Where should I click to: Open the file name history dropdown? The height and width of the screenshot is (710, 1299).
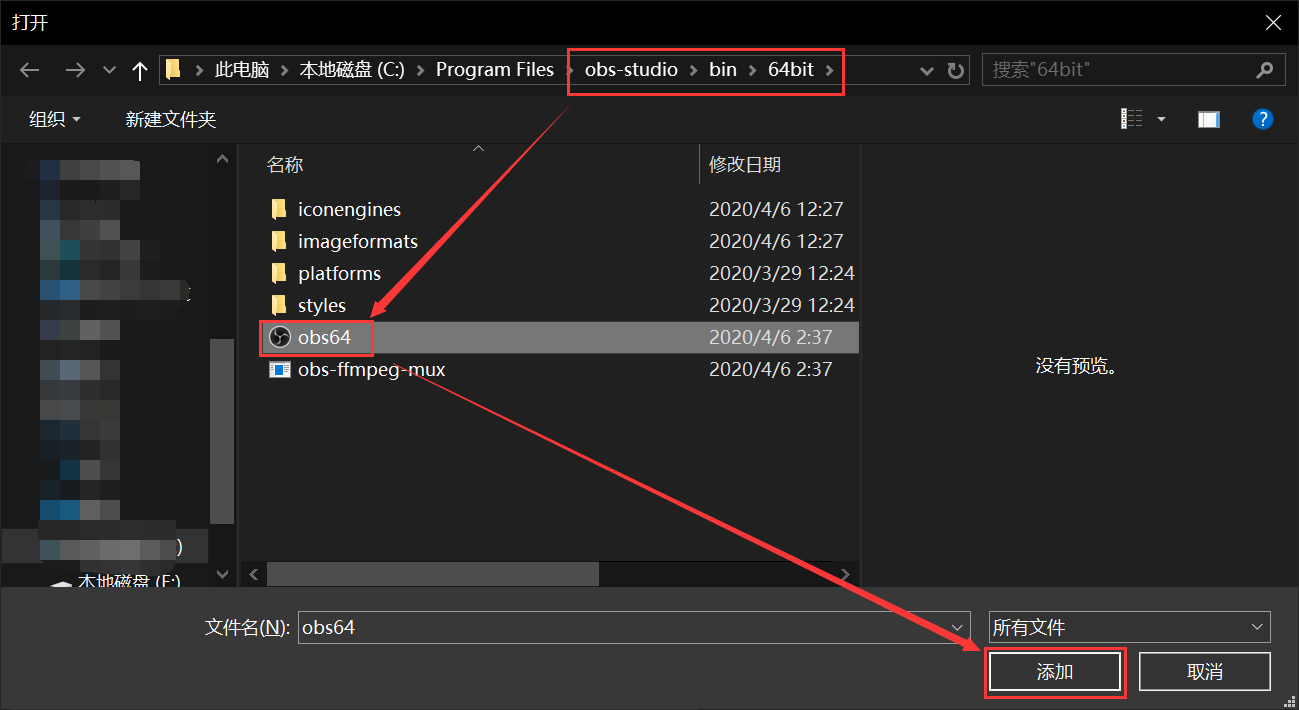[x=958, y=627]
